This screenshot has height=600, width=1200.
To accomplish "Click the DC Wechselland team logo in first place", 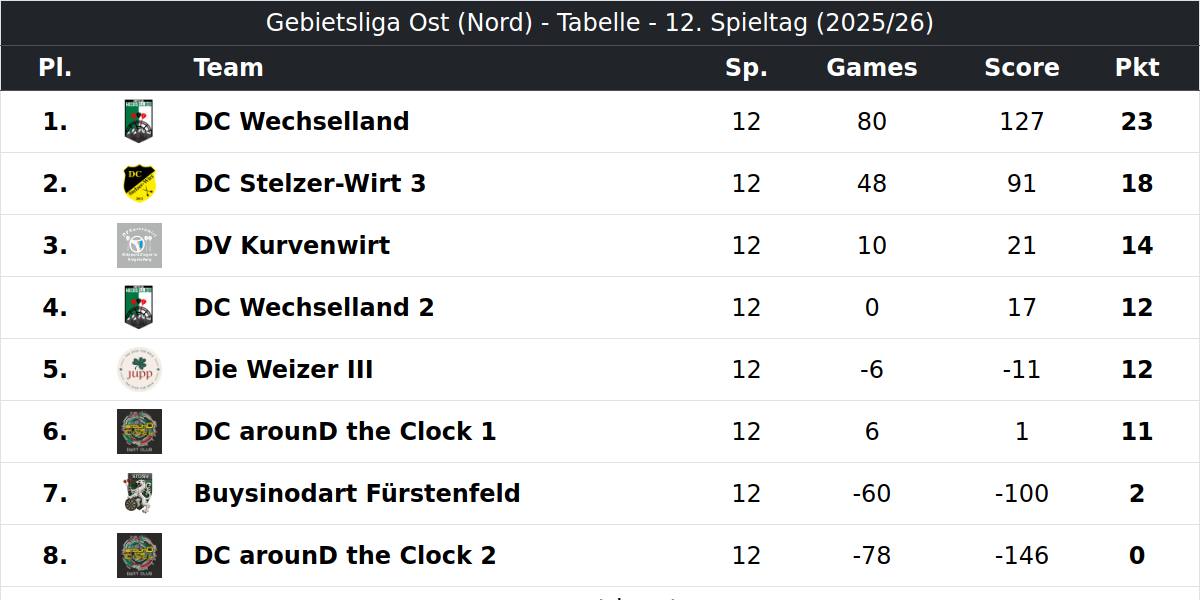I will [139, 121].
